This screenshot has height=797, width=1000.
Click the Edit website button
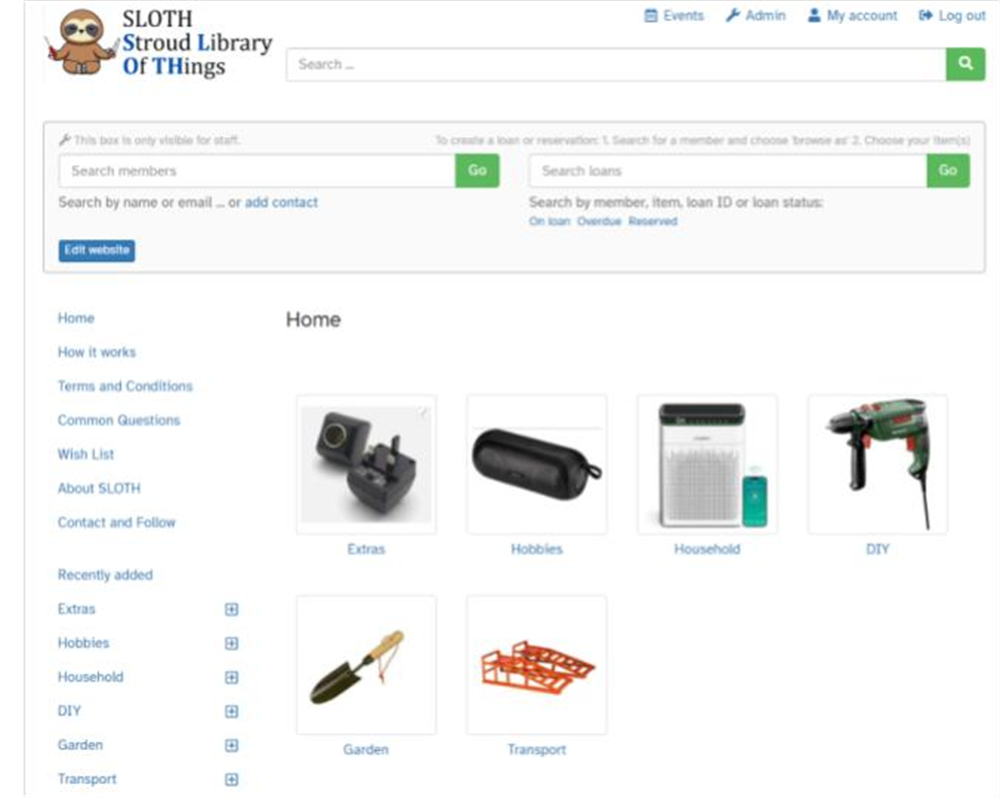pyautogui.click(x=96, y=251)
